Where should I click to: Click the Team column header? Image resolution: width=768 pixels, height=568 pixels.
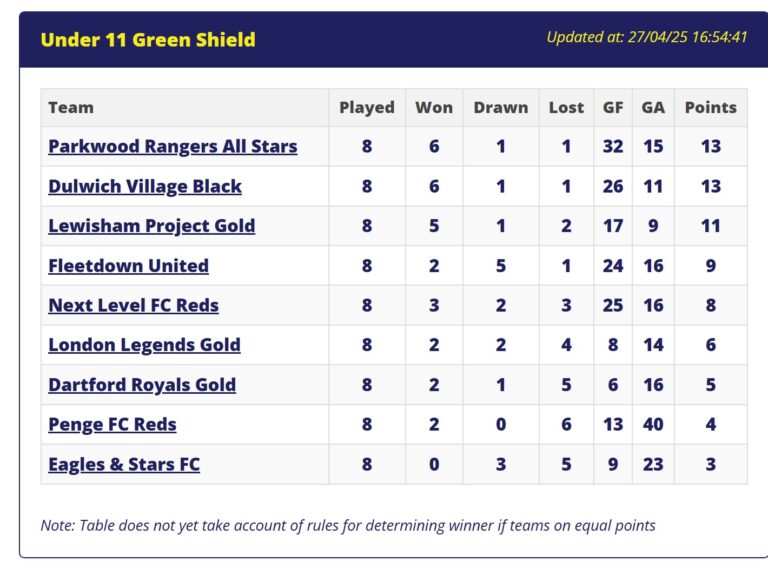pyautogui.click(x=71, y=107)
